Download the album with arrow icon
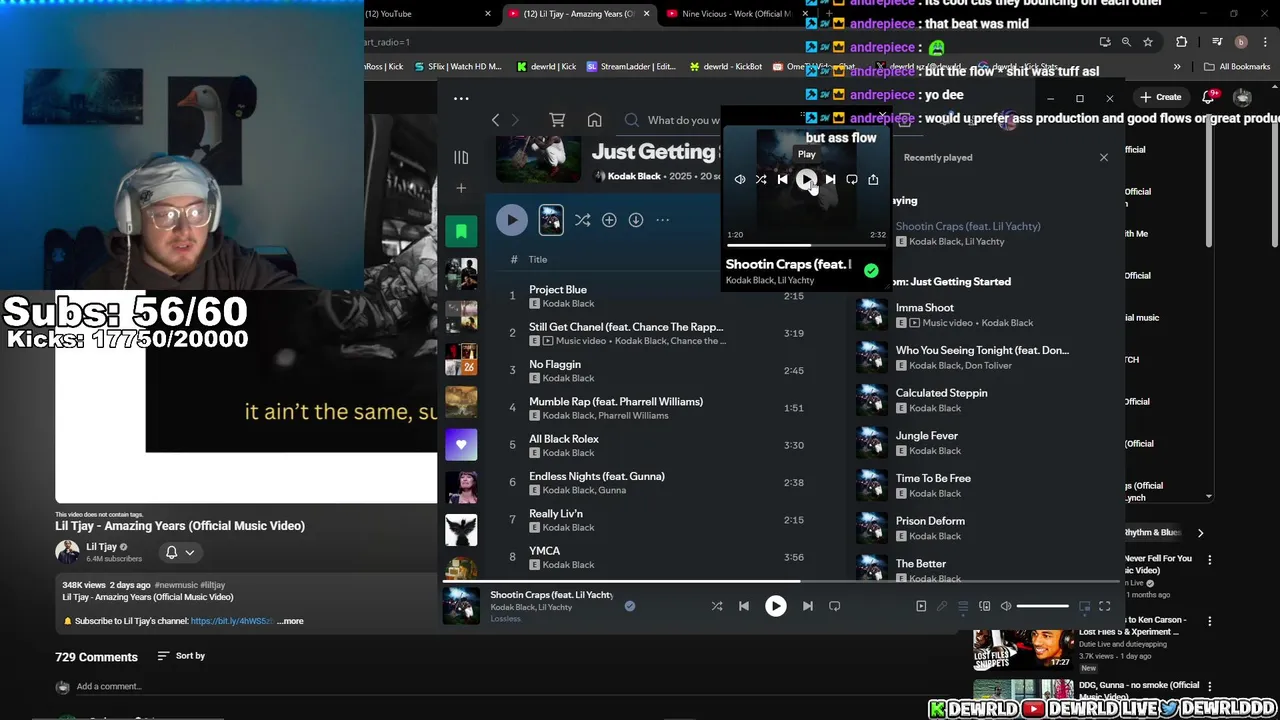Image resolution: width=1280 pixels, height=720 pixels. coord(636,220)
